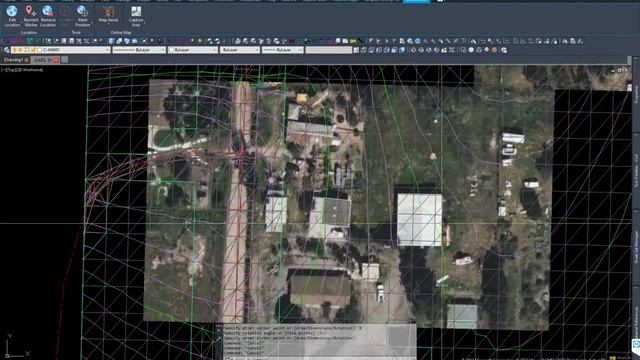Screen dimensions: 640x360
Task: Click the Remove Location icon
Action: click(48, 11)
